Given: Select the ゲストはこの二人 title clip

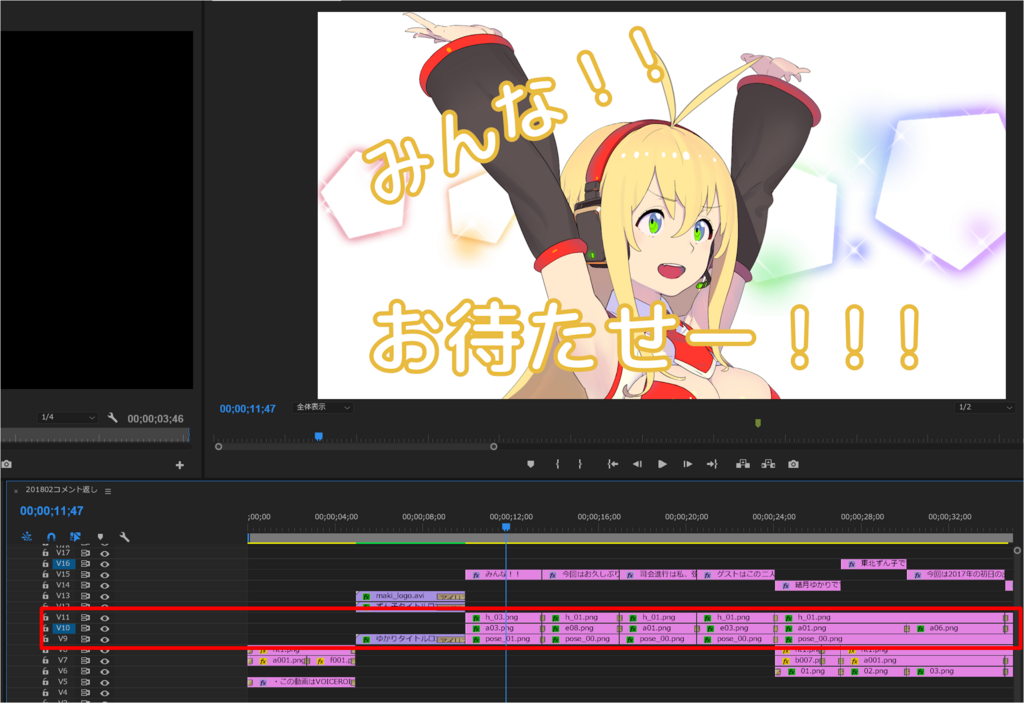Looking at the screenshot, I should coord(736,574).
